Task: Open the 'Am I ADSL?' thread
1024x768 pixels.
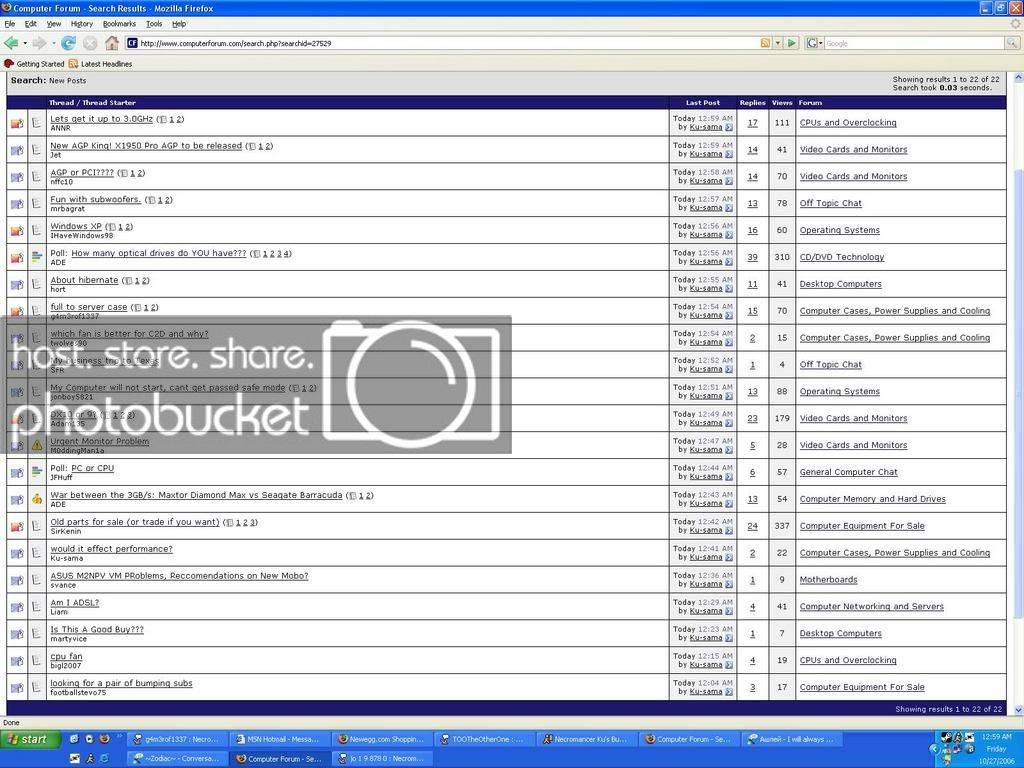Action: (x=74, y=603)
